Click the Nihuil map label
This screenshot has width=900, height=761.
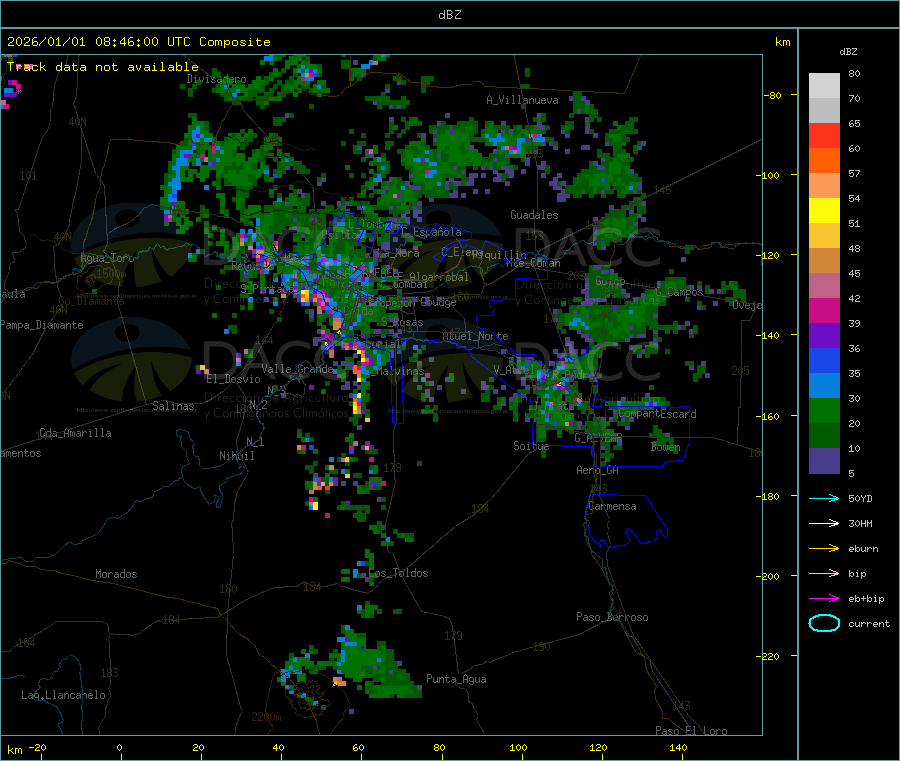[237, 456]
